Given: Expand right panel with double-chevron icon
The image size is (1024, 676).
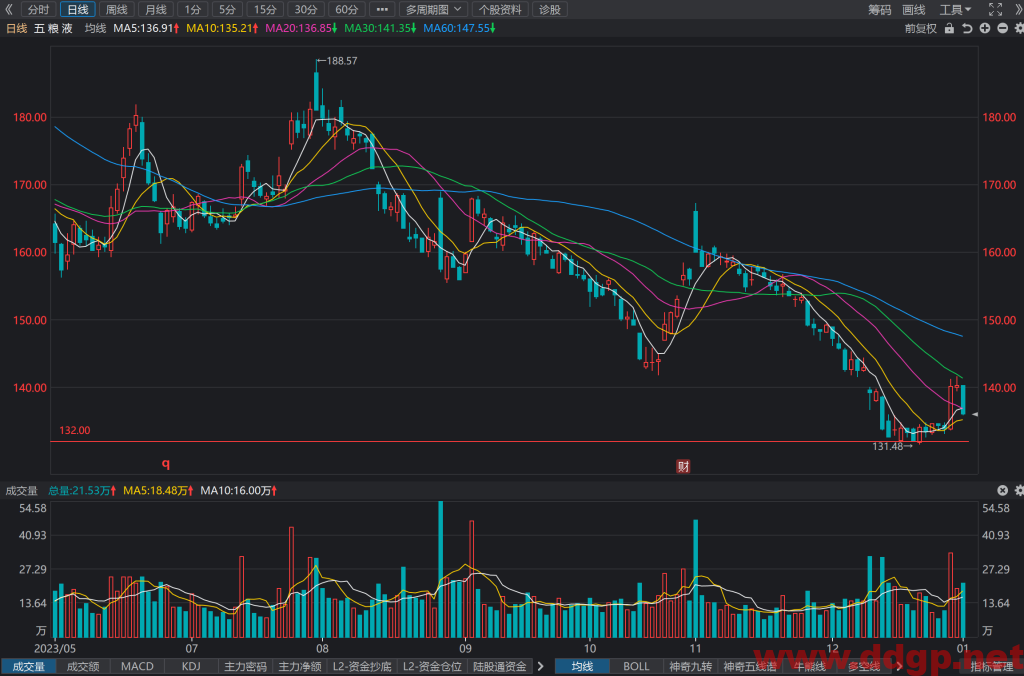Looking at the screenshot, I should point(1019,9).
